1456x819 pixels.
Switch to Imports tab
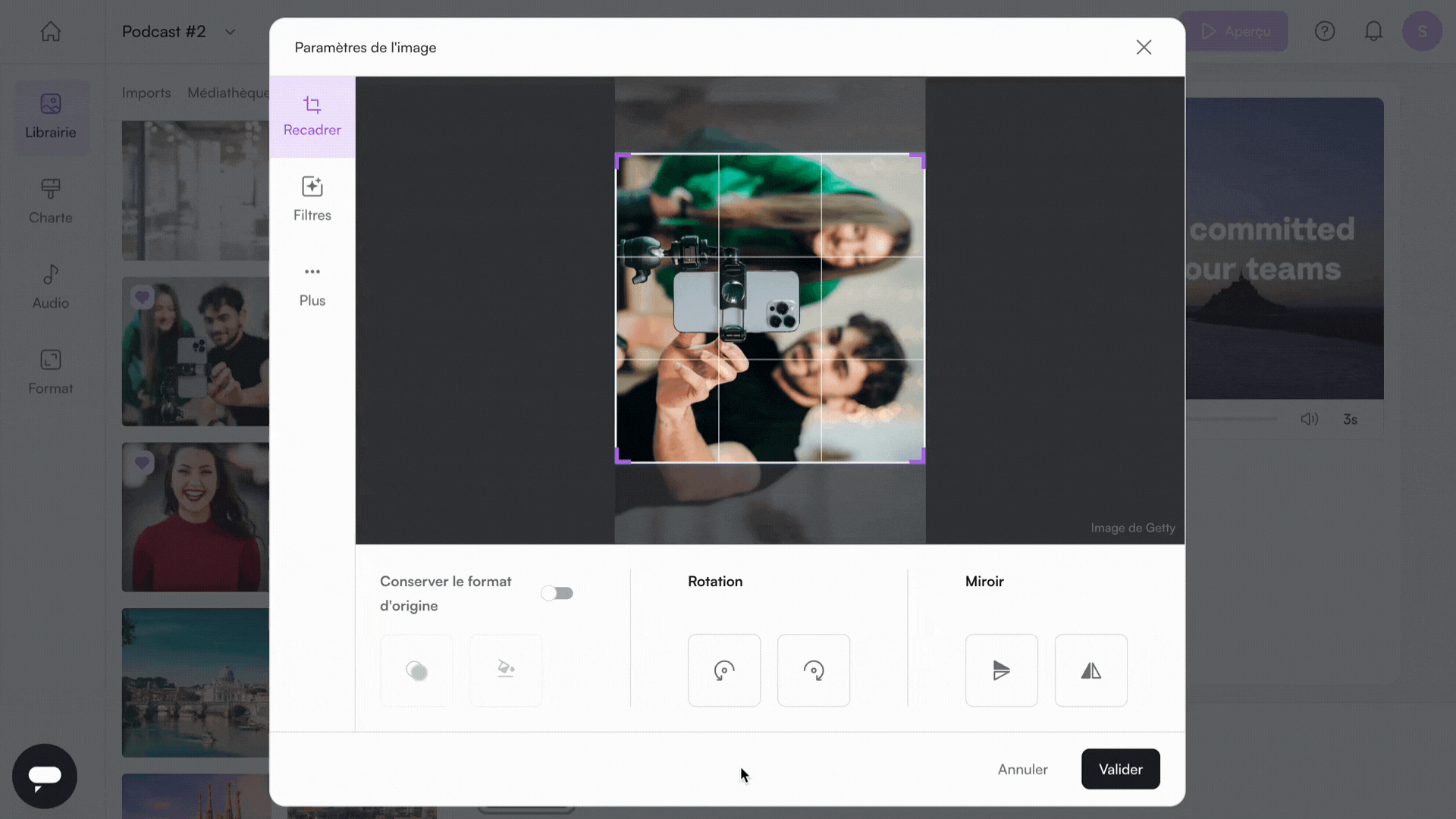(x=146, y=93)
